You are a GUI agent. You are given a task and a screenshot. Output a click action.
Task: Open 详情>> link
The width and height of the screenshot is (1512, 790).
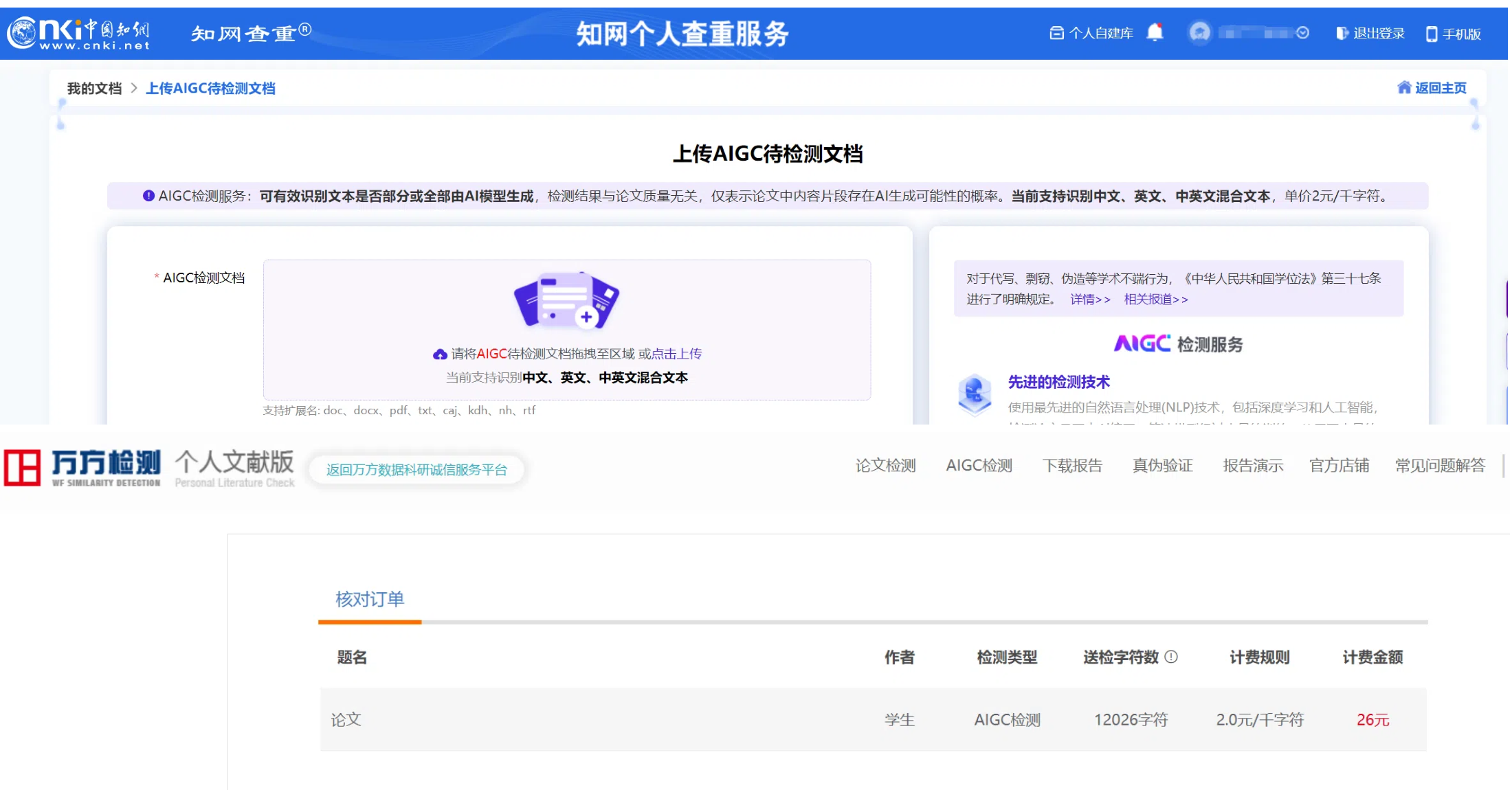point(1090,300)
